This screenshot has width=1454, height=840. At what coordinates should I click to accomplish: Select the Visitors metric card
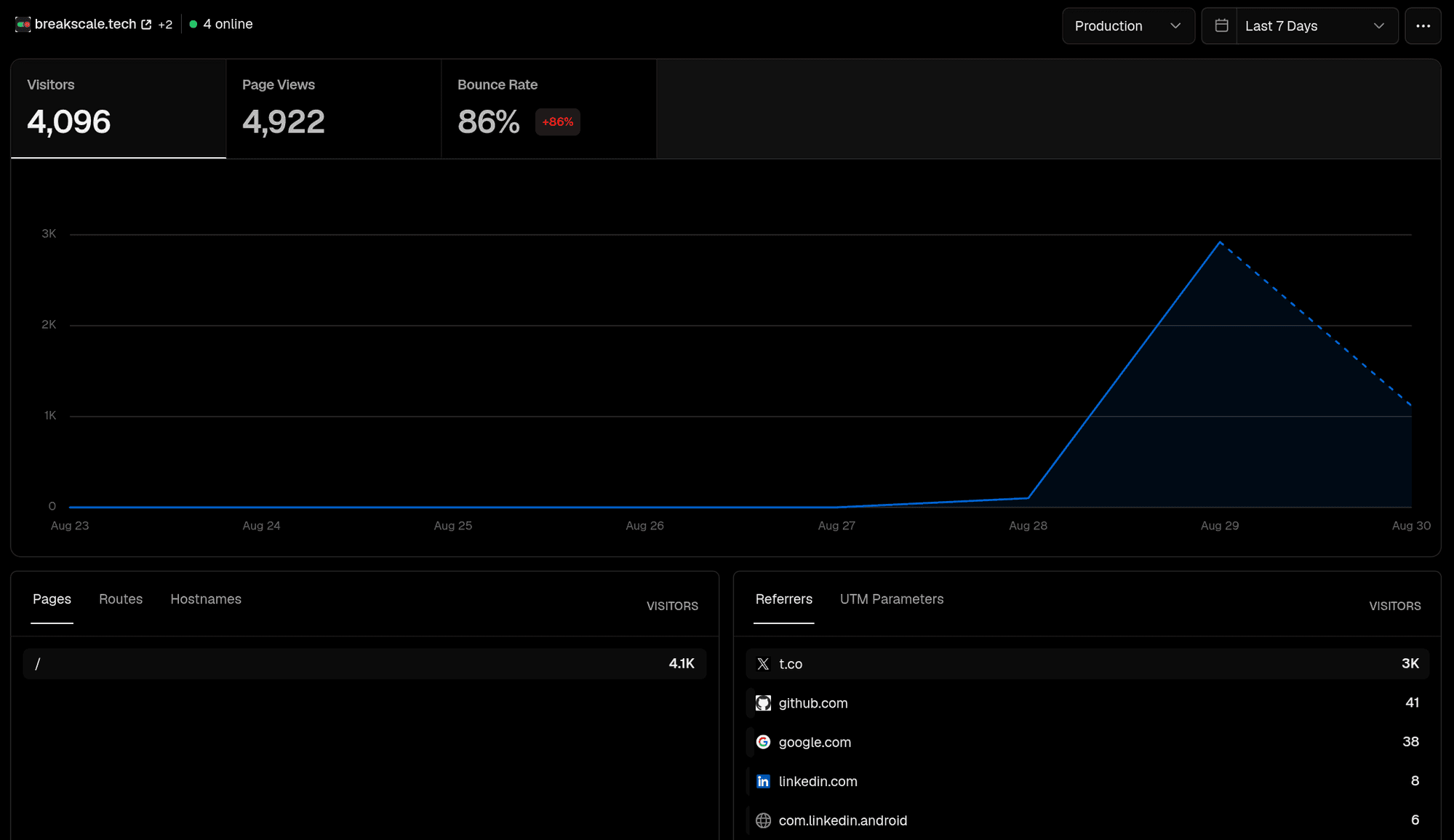119,108
